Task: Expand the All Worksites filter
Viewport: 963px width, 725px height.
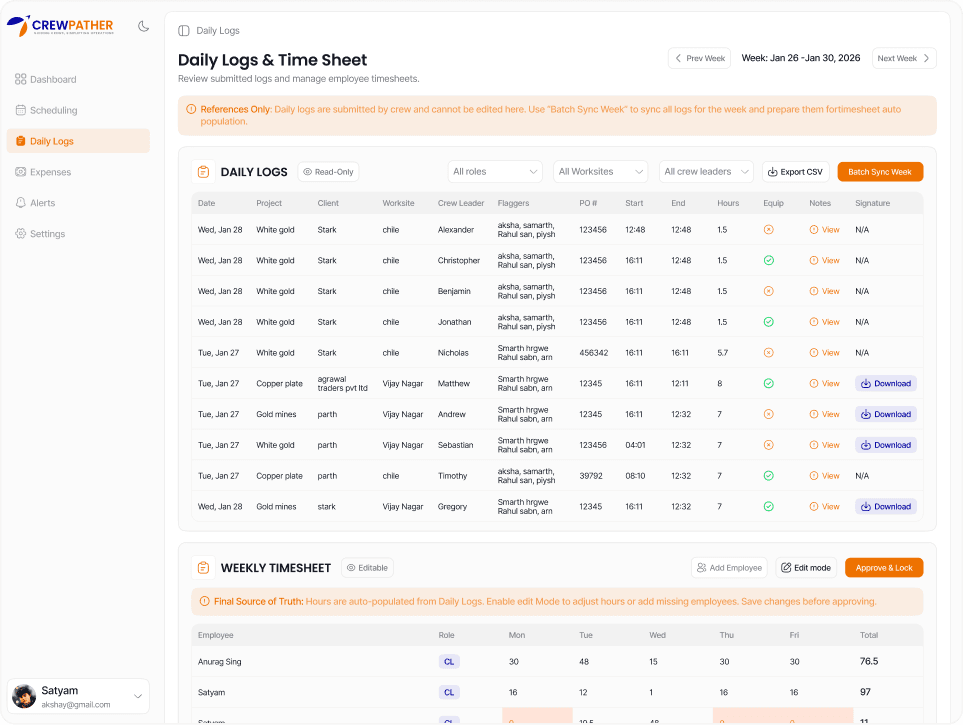Action: coord(600,172)
